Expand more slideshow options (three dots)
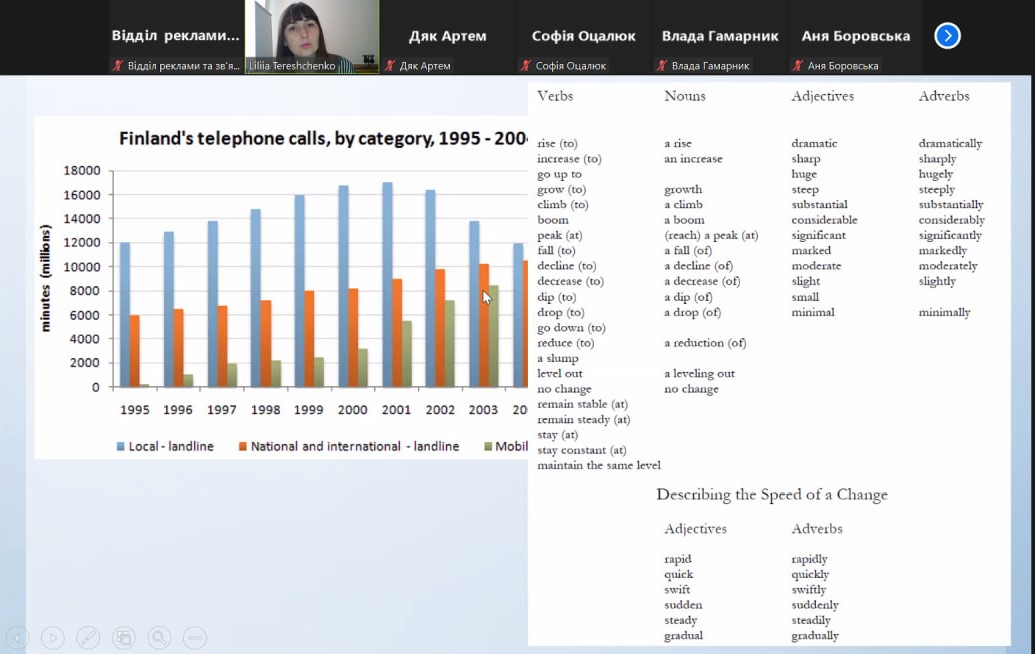This screenshot has width=1035, height=654. pyautogui.click(x=195, y=637)
